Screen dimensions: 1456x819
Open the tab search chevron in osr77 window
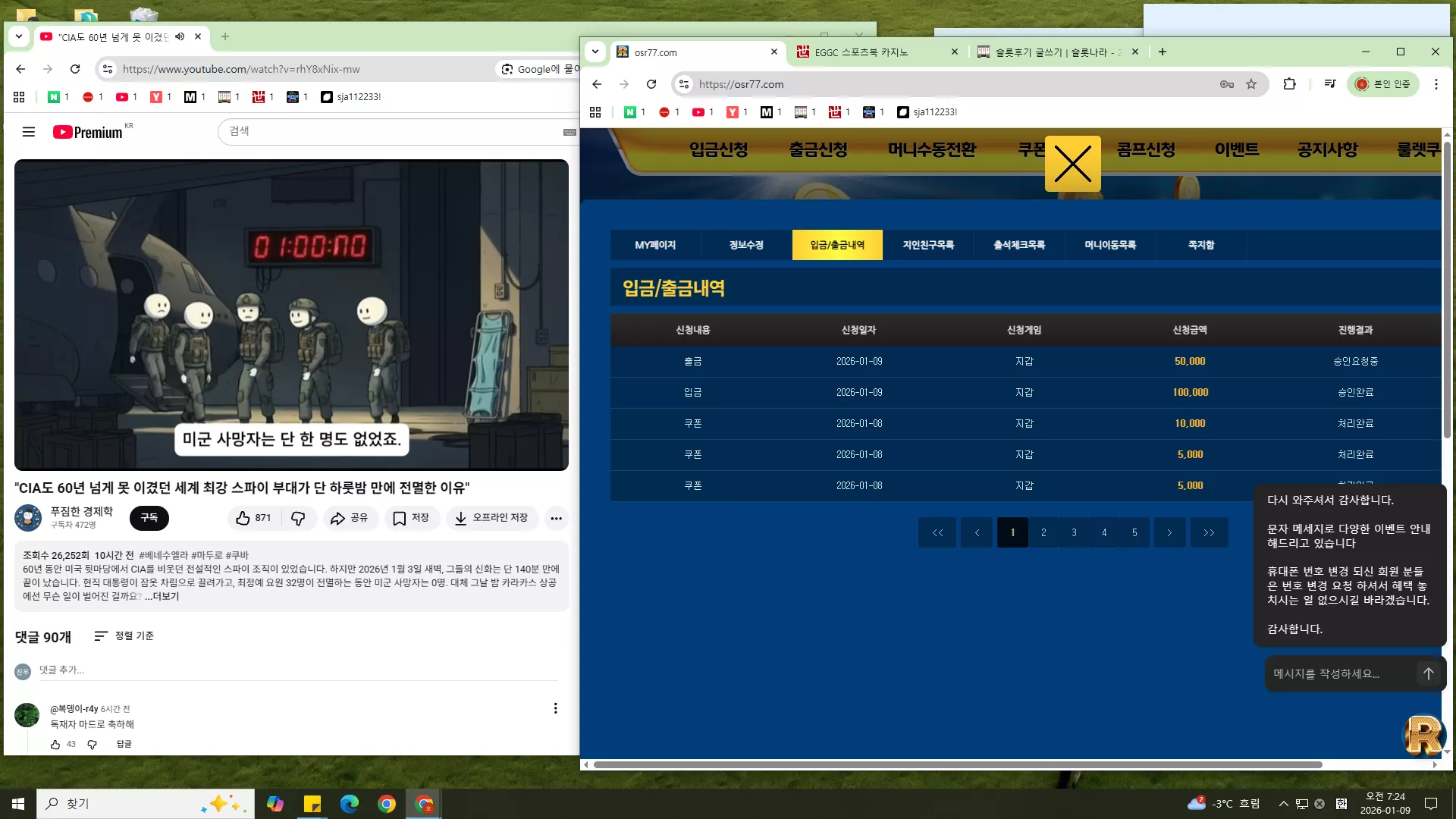click(x=595, y=52)
